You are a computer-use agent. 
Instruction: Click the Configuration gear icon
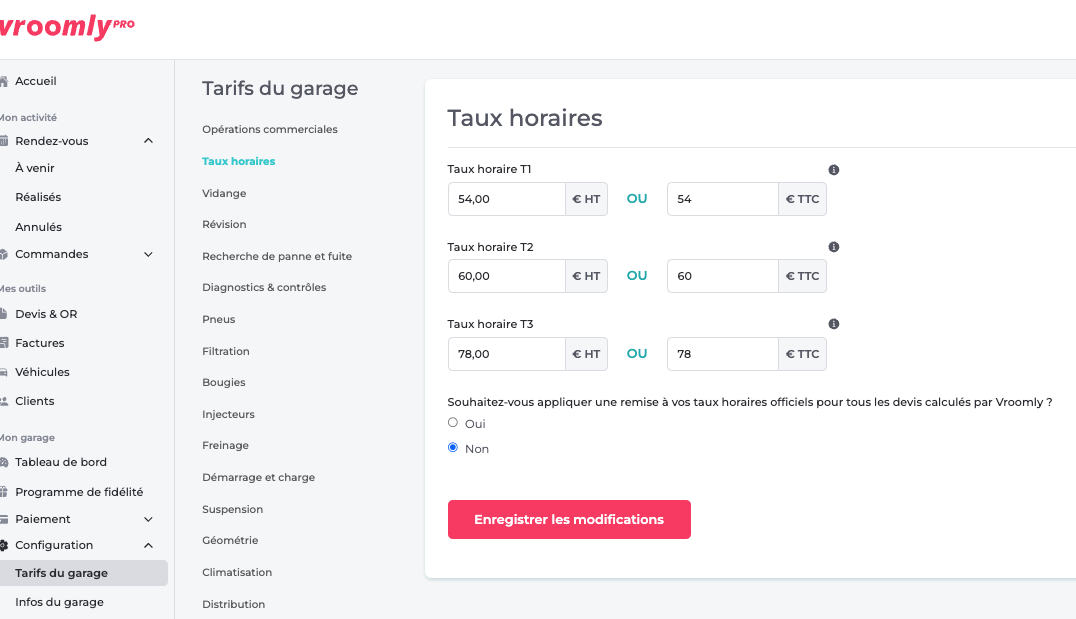(x=4, y=546)
